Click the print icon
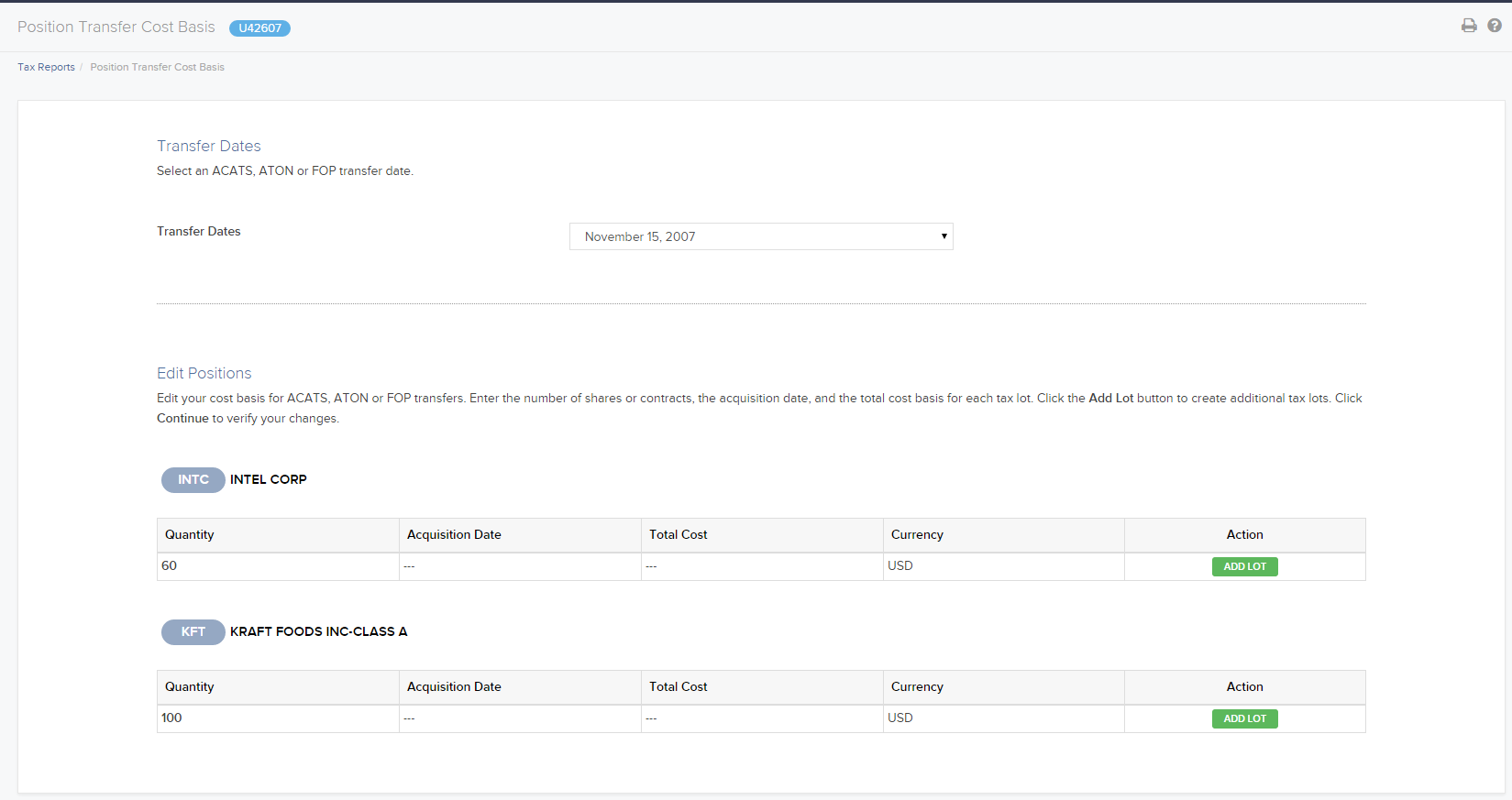This screenshot has height=800, width=1512. [1469, 26]
